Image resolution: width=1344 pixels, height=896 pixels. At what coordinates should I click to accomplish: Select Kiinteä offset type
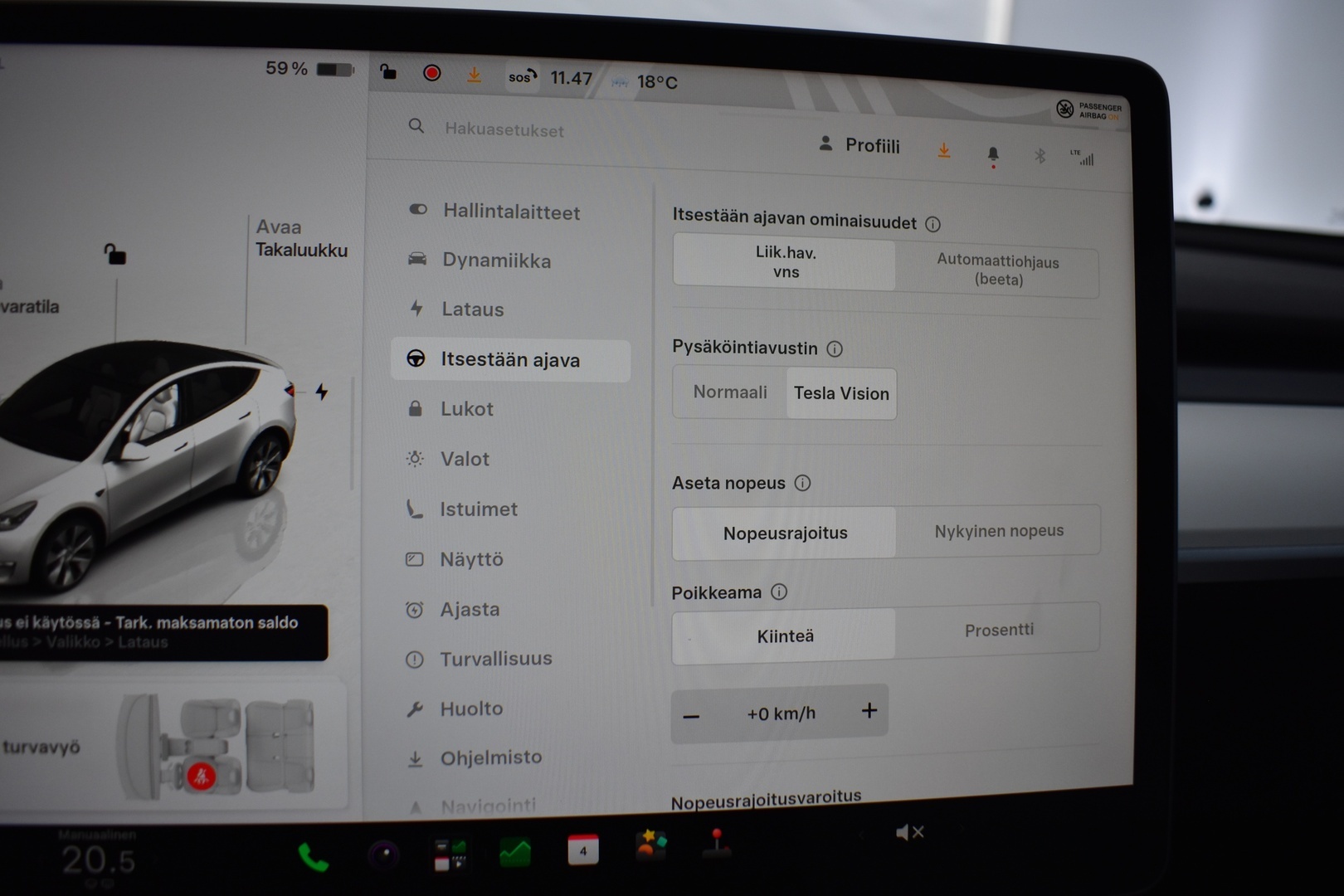785,636
